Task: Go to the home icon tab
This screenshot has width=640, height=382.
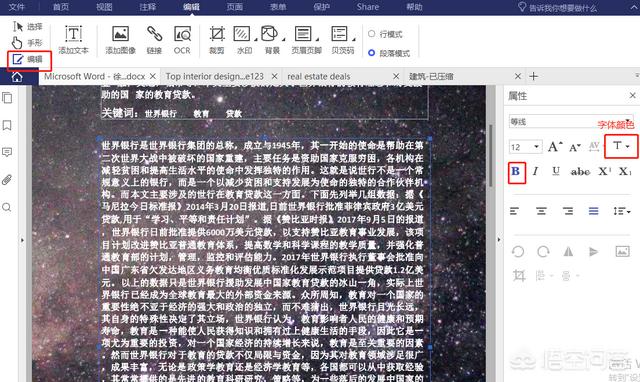Action: click(17, 77)
